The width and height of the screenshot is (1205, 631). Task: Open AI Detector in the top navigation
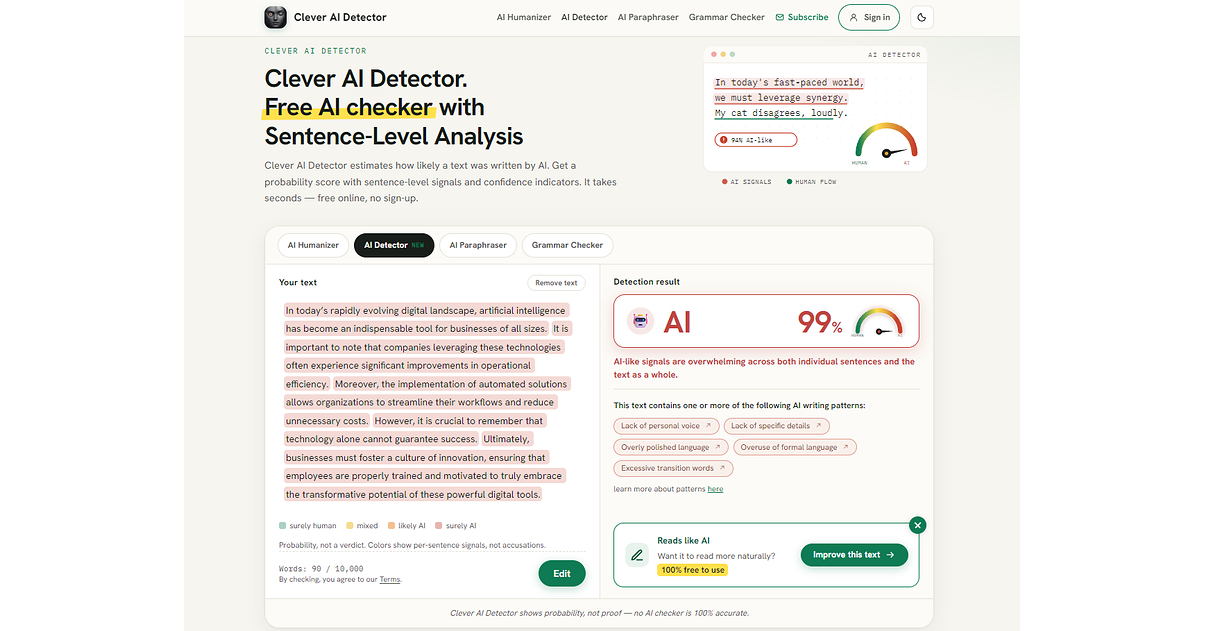584,17
